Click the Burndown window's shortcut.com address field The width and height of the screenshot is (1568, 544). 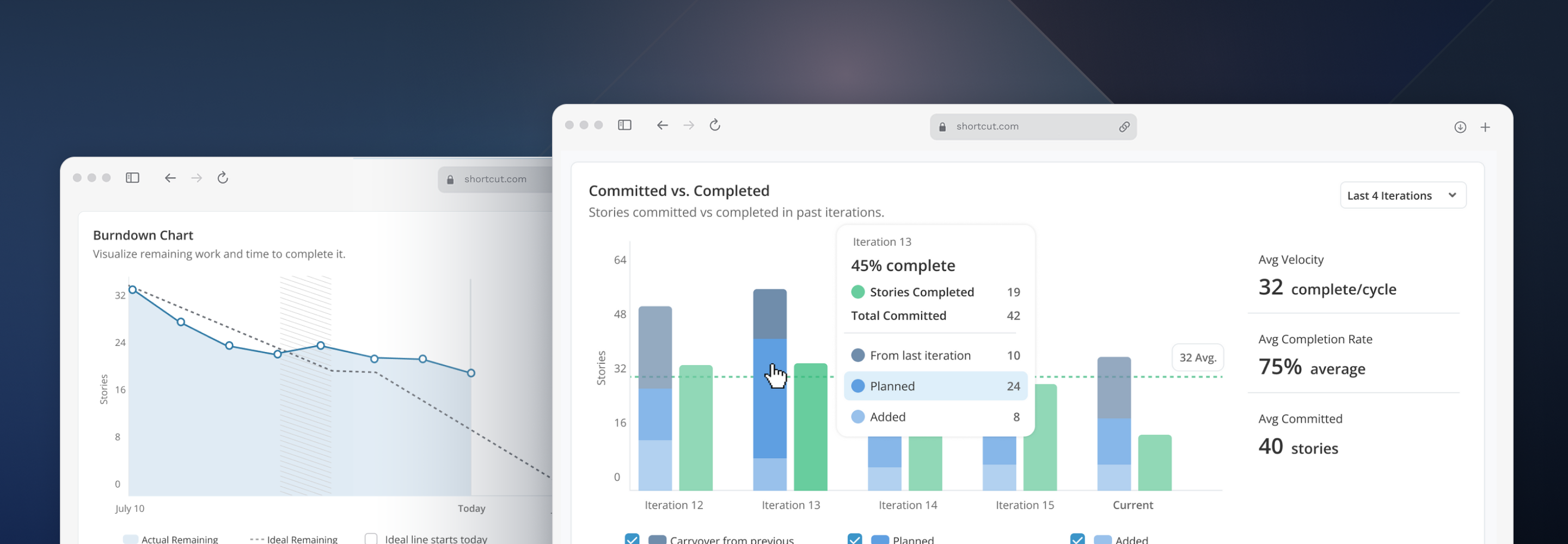(x=495, y=180)
